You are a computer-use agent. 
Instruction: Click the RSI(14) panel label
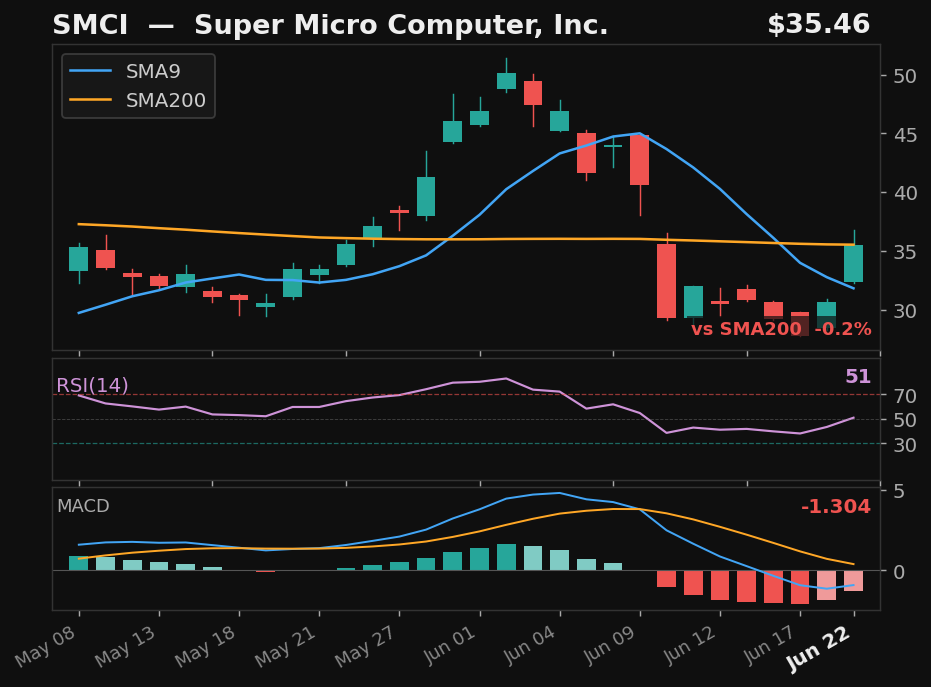click(92, 386)
